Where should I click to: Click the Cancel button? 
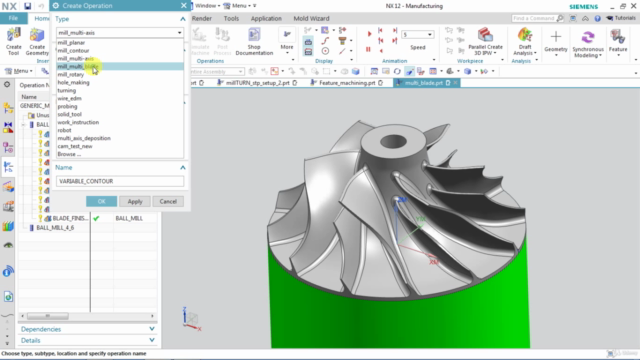[168, 201]
